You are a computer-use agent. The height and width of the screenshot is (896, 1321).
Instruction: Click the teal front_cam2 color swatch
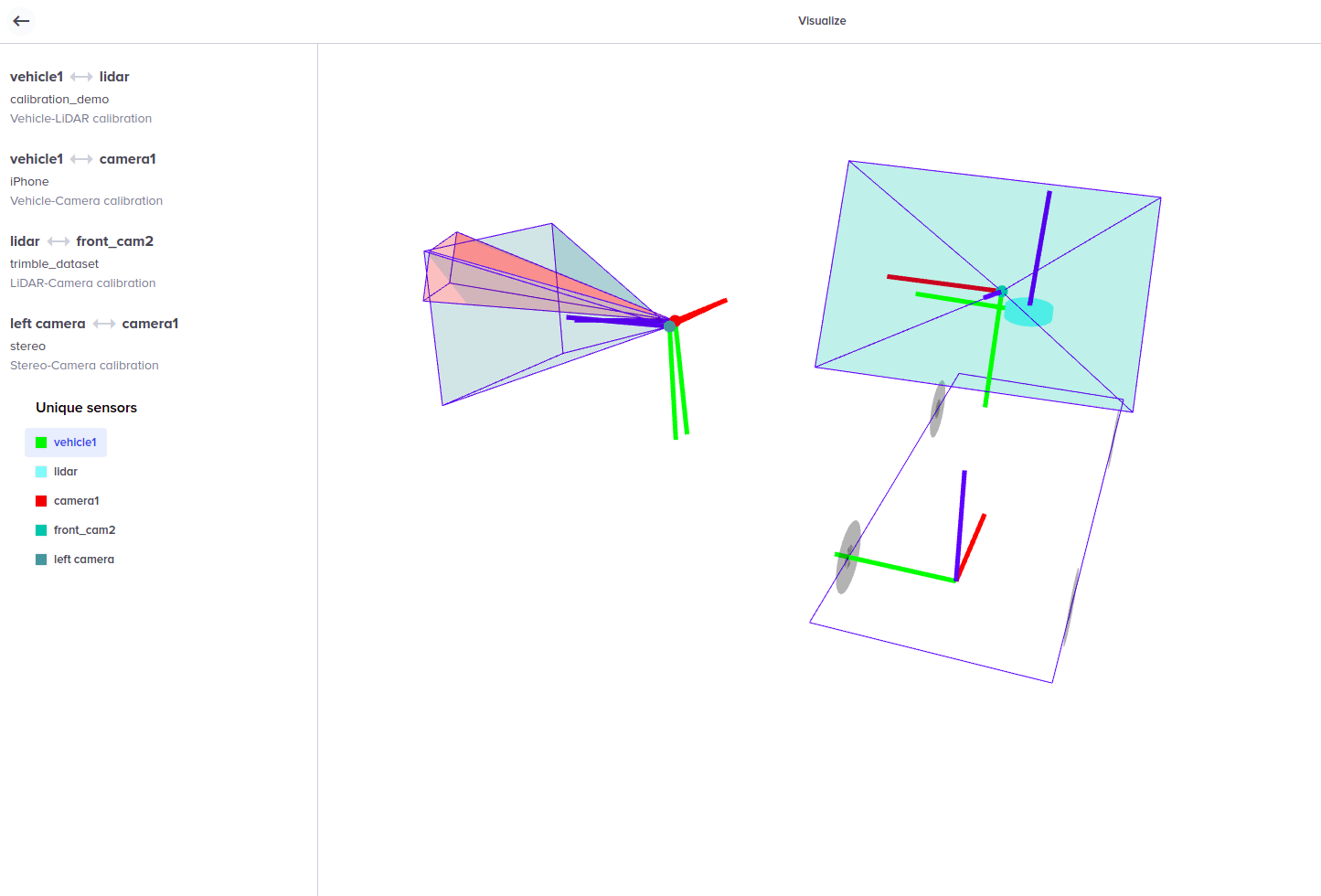(41, 530)
